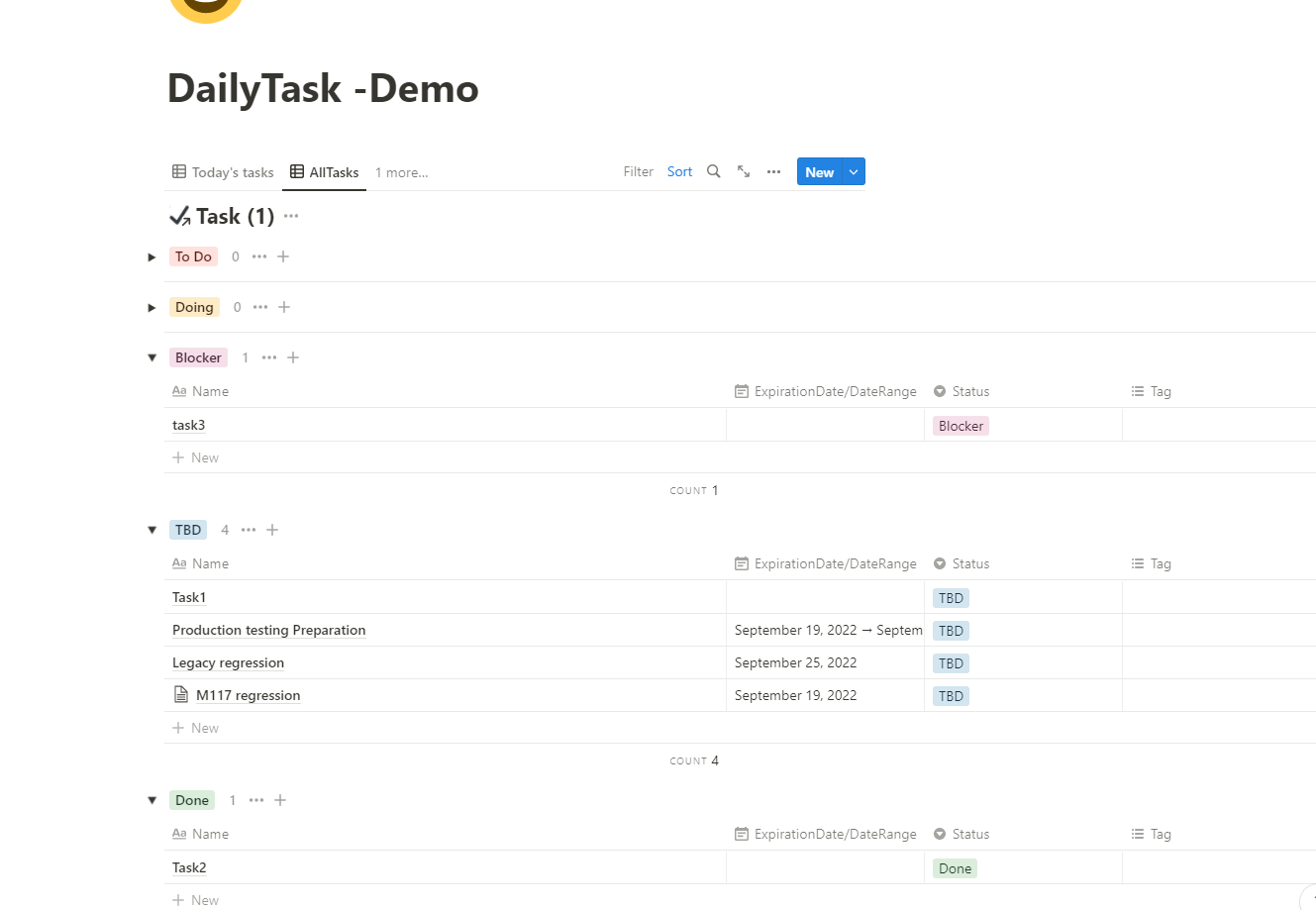The image size is (1316, 910).
Task: Switch to Today's tasks tab
Action: pos(223,172)
